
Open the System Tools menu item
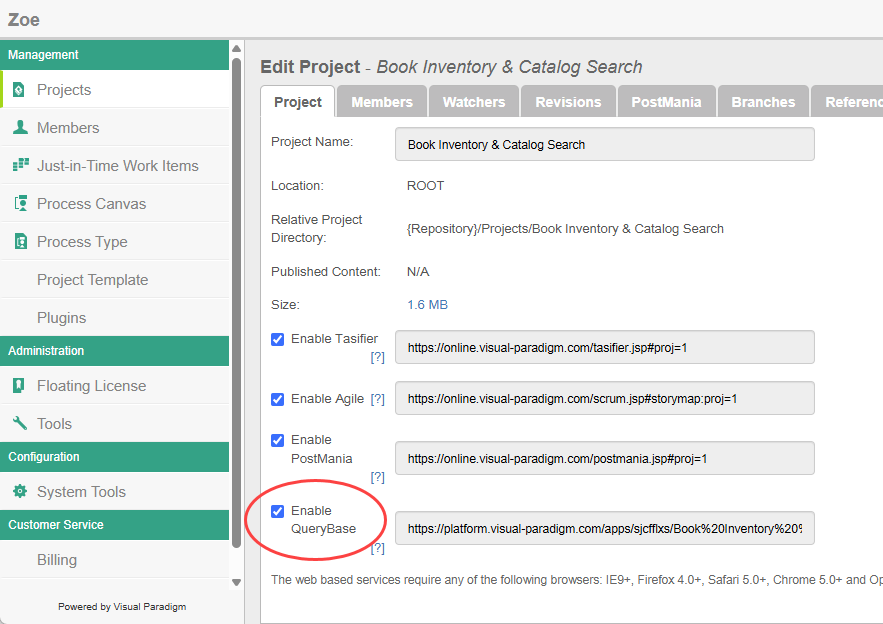[x=115, y=492]
